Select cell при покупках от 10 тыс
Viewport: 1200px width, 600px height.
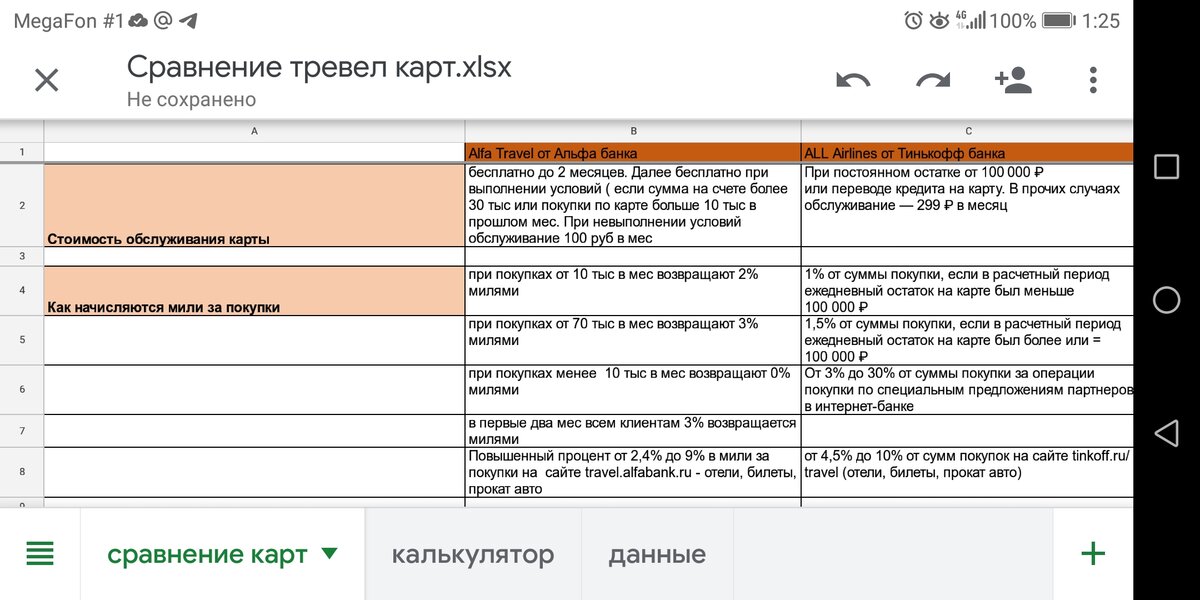tap(633, 291)
